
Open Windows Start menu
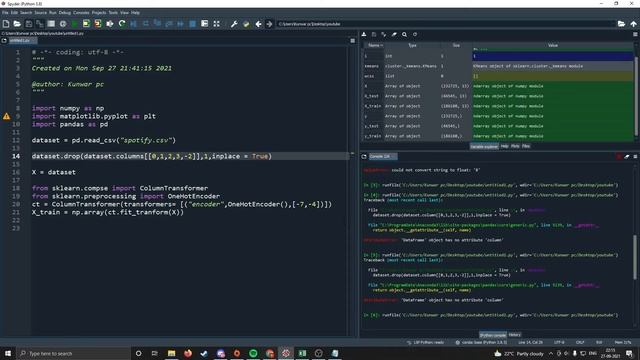coord(7,353)
